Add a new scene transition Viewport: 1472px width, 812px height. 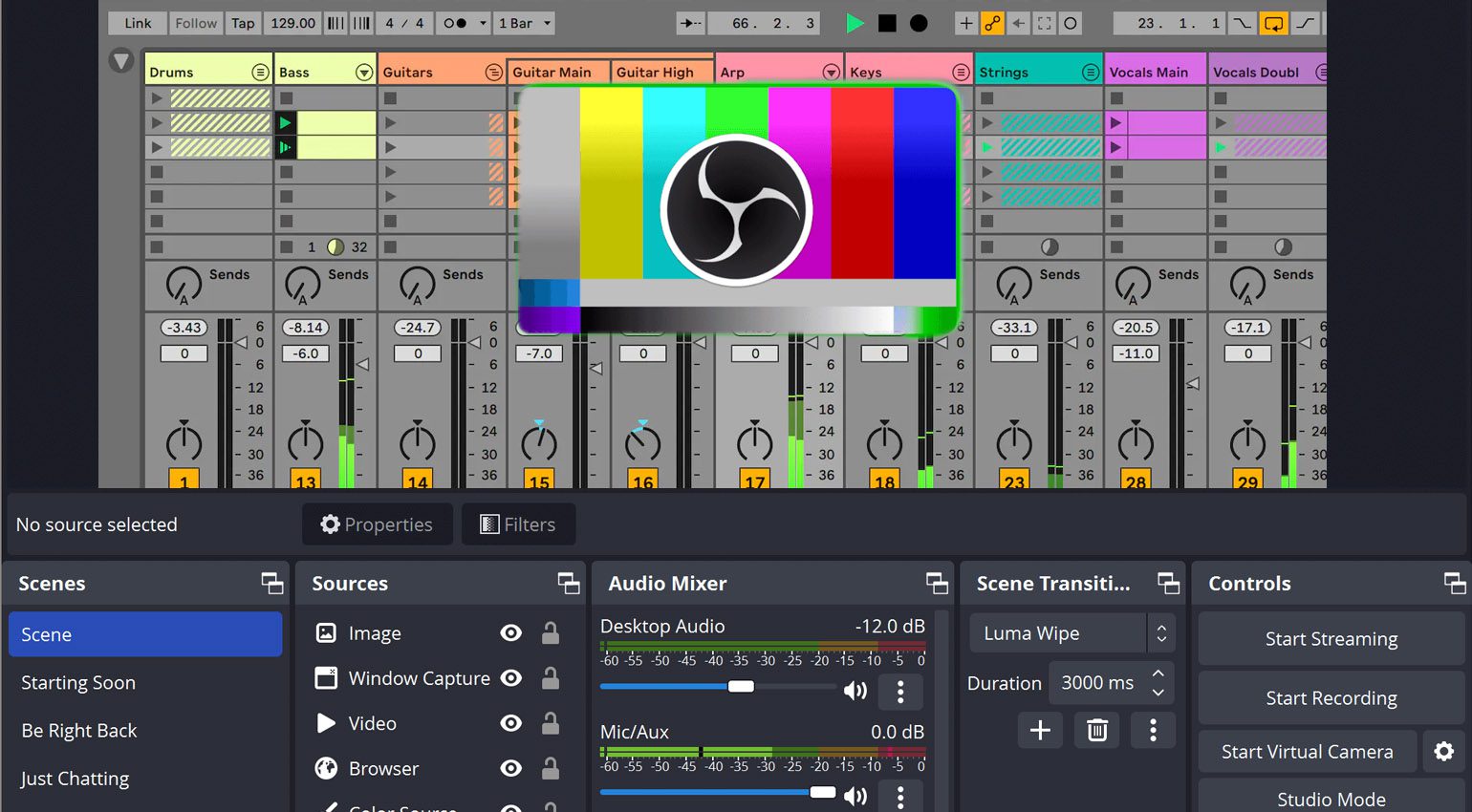(x=1040, y=731)
